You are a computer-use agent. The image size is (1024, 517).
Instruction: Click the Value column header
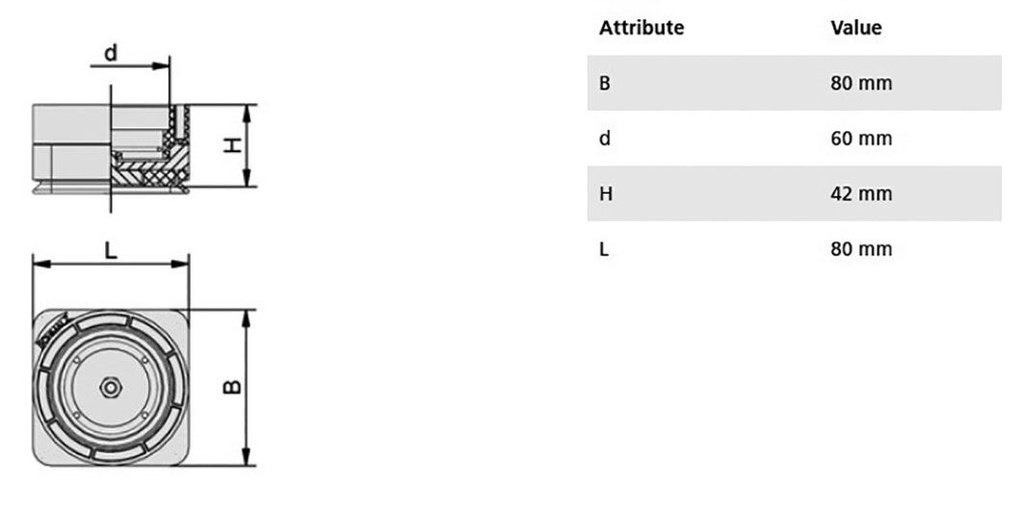[x=856, y=28]
